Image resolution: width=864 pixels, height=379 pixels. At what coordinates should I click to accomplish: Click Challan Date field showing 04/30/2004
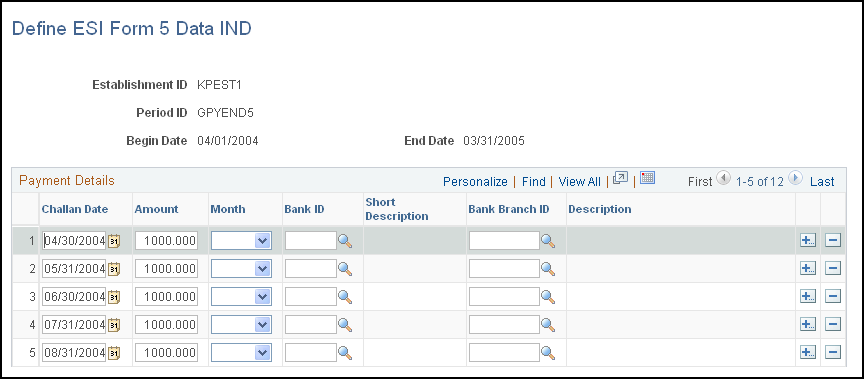[74, 241]
